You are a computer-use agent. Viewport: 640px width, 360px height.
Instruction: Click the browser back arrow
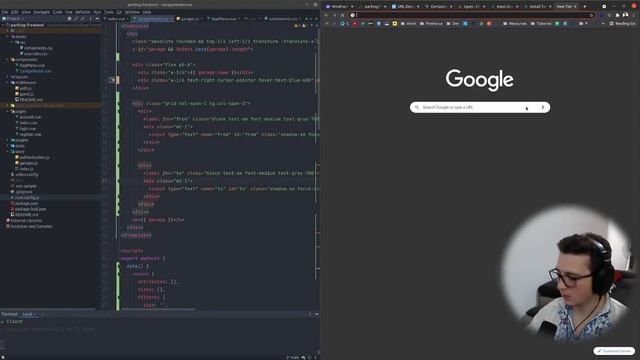326,15
